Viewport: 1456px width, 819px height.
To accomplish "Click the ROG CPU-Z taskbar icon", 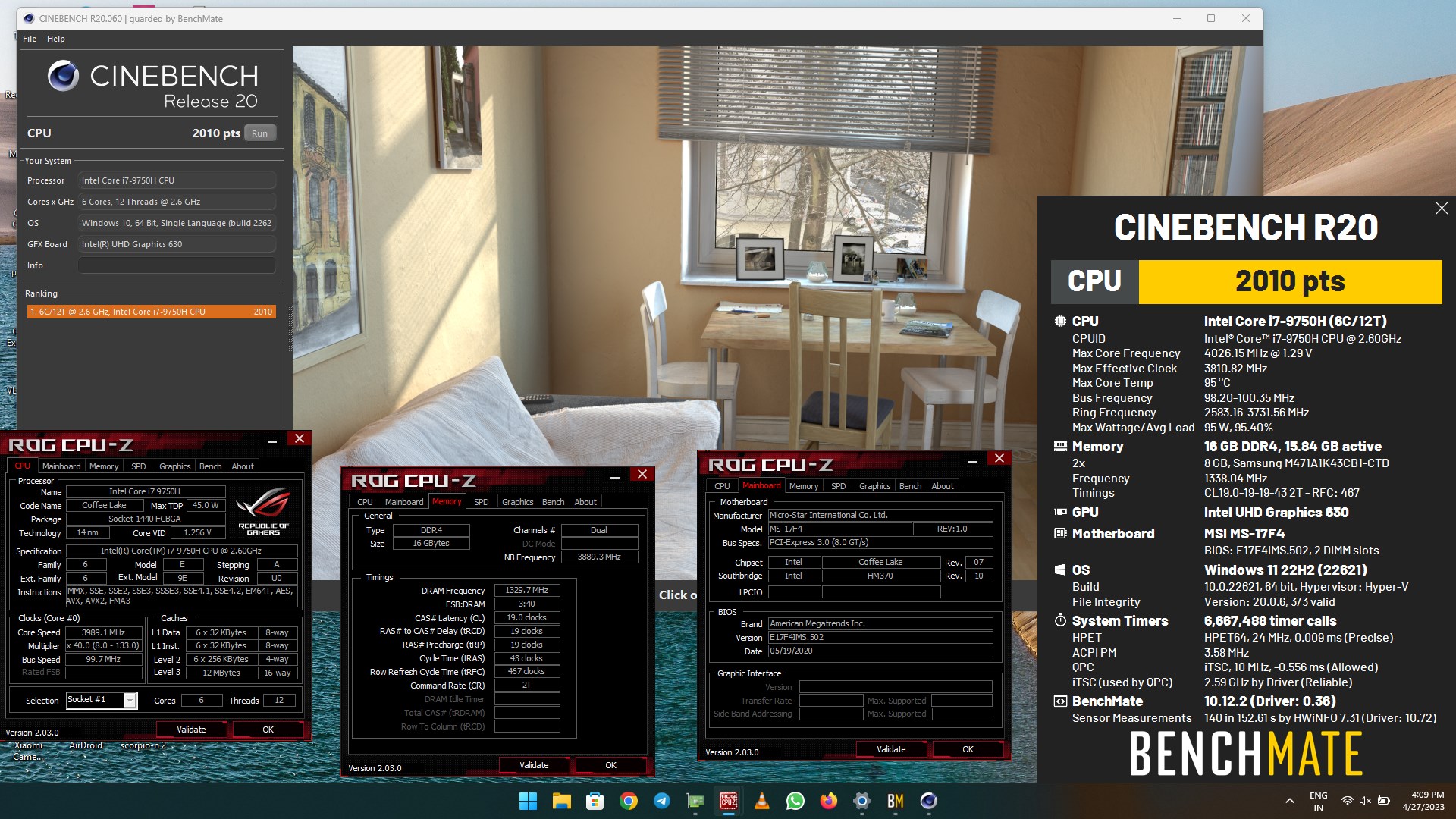I will pyautogui.click(x=729, y=801).
